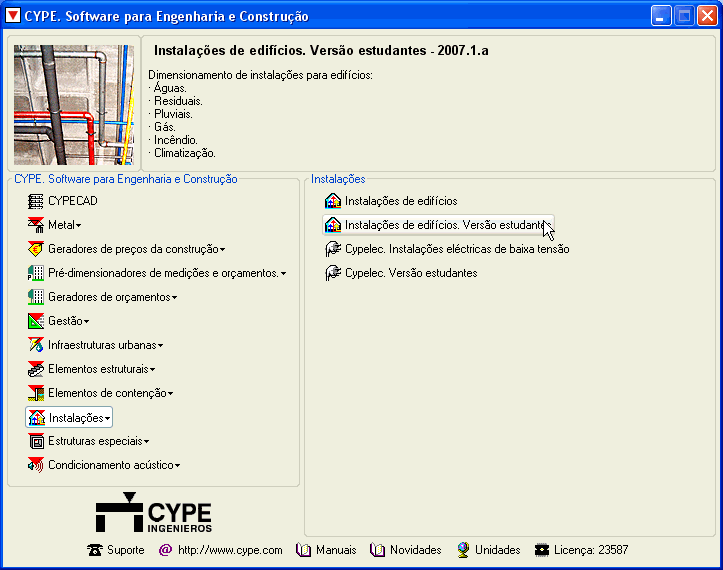
Task: Close the CYPE window
Action: (707, 16)
